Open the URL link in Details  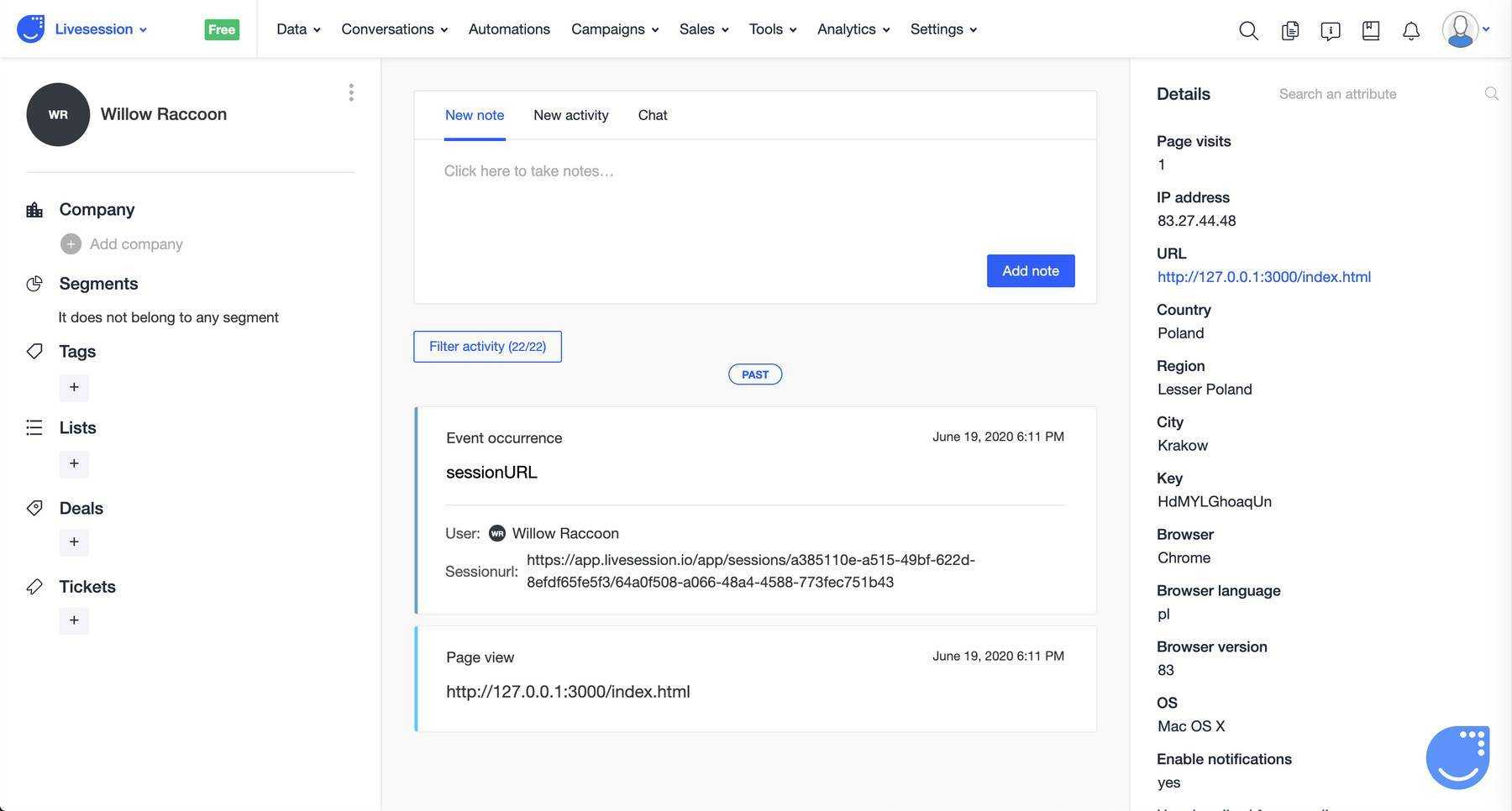click(1264, 277)
